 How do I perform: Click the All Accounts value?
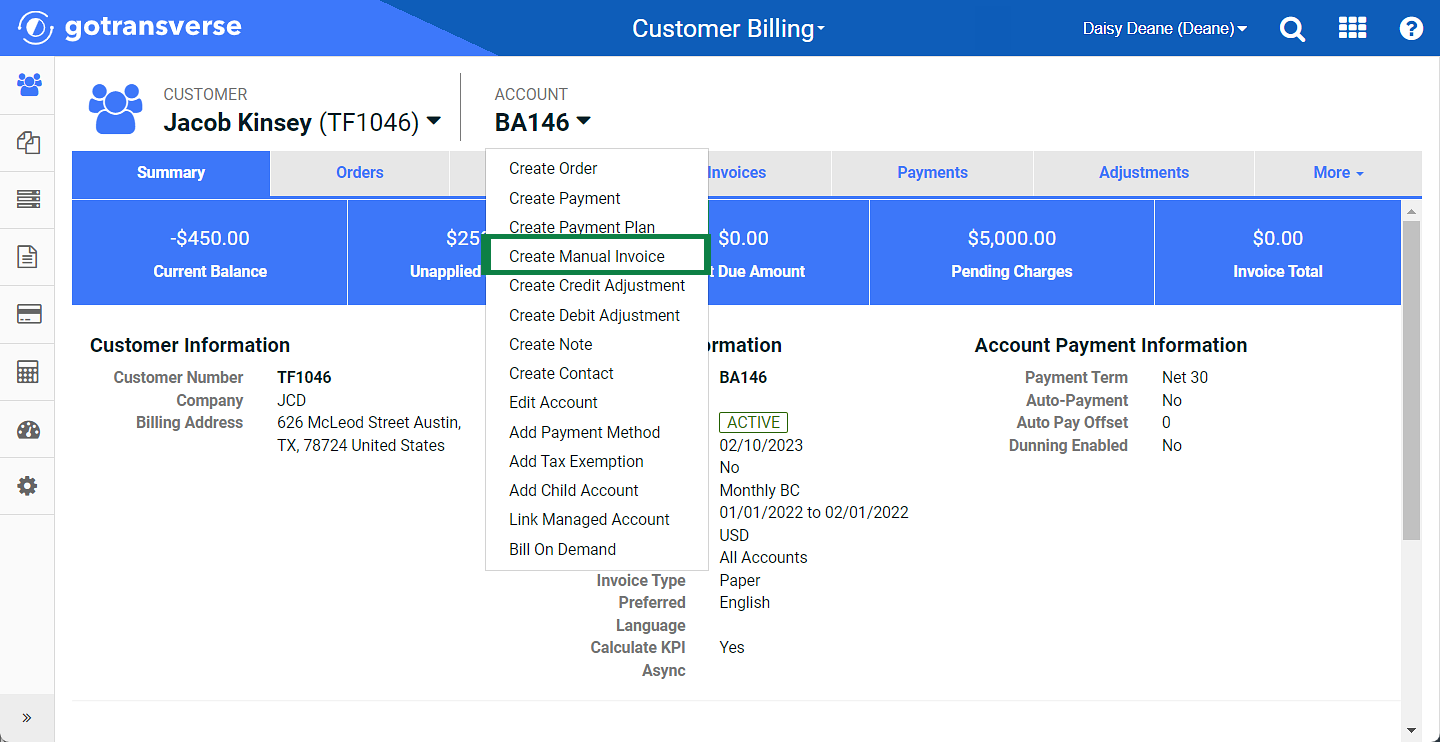(763, 557)
